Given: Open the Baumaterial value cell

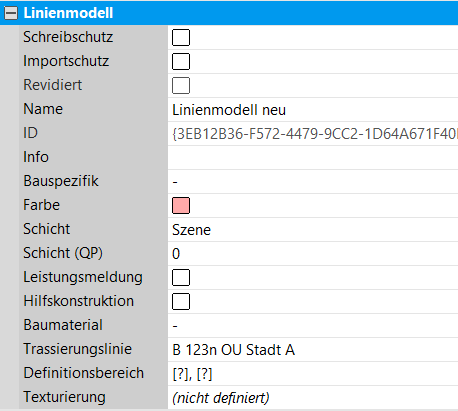Looking at the screenshot, I should pyautogui.click(x=313, y=326).
